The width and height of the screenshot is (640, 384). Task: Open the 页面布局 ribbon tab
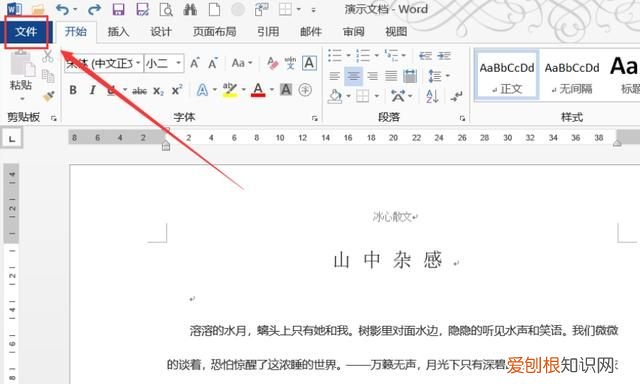[215, 32]
